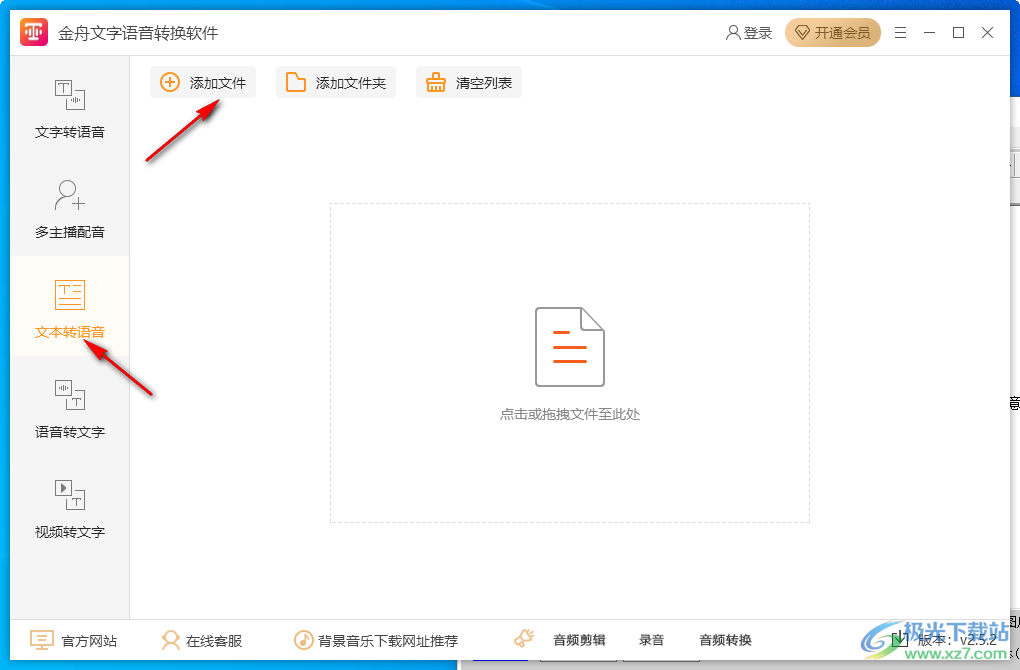The image size is (1020, 670).
Task: Click the app logo in title bar
Action: (35, 32)
